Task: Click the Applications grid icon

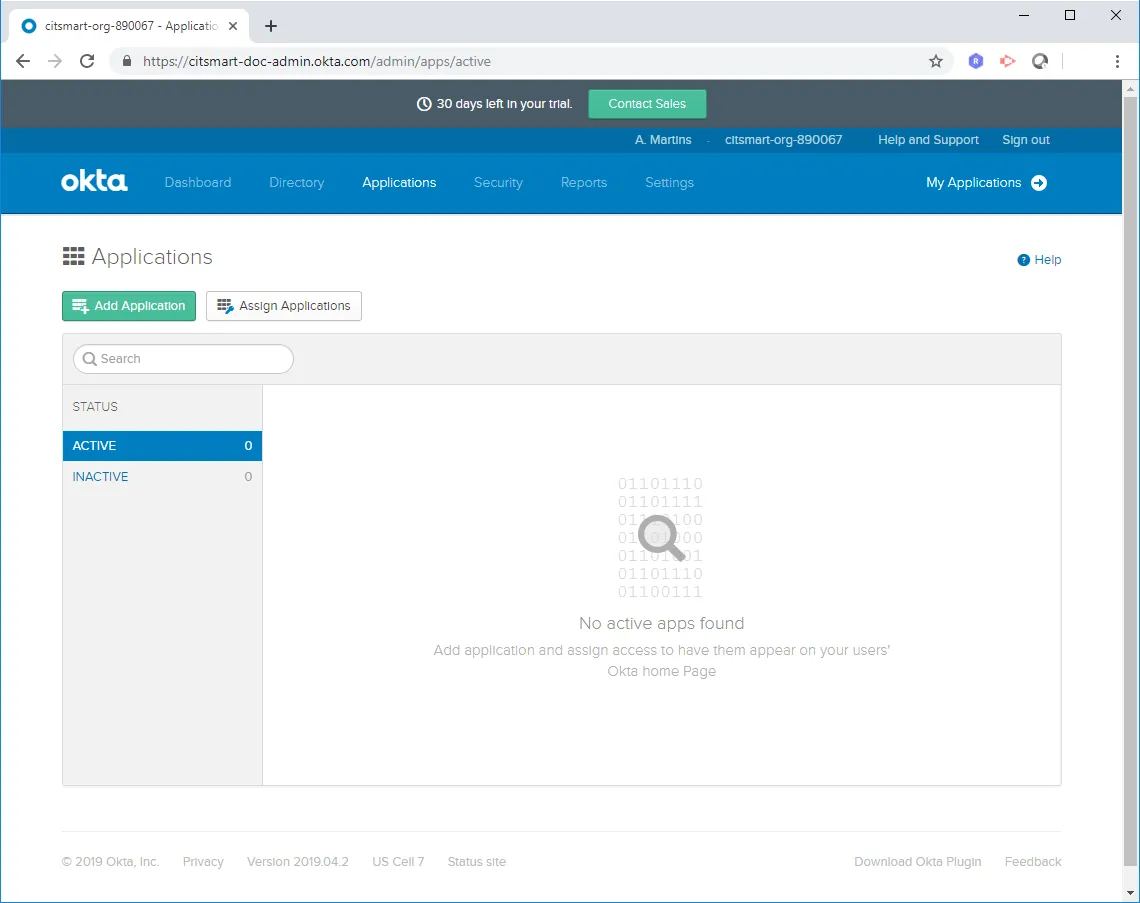Action: click(73, 256)
